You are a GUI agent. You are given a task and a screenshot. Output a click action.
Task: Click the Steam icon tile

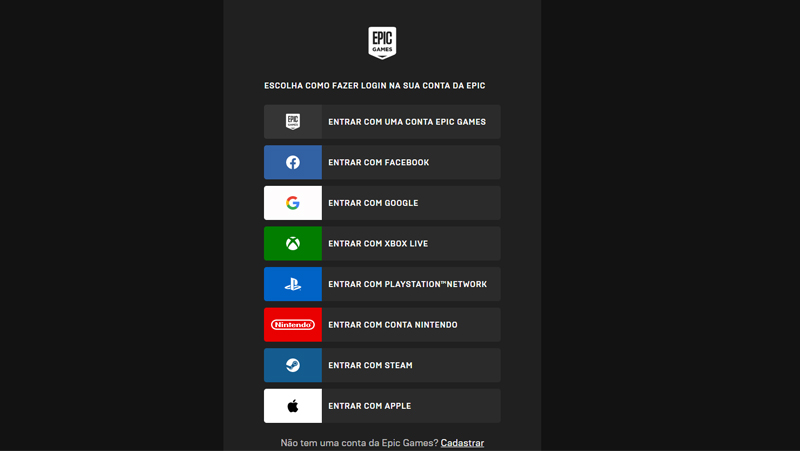pyautogui.click(x=293, y=365)
